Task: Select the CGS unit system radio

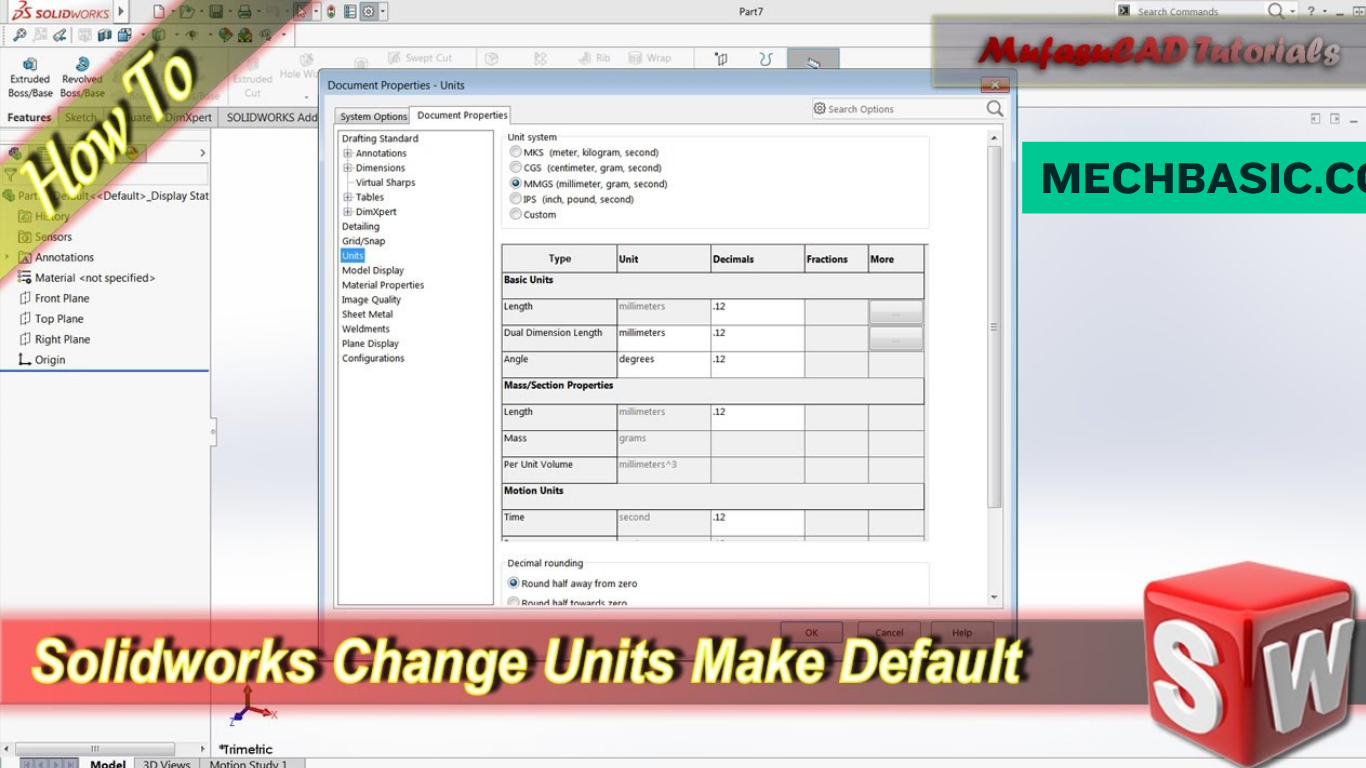Action: point(516,168)
